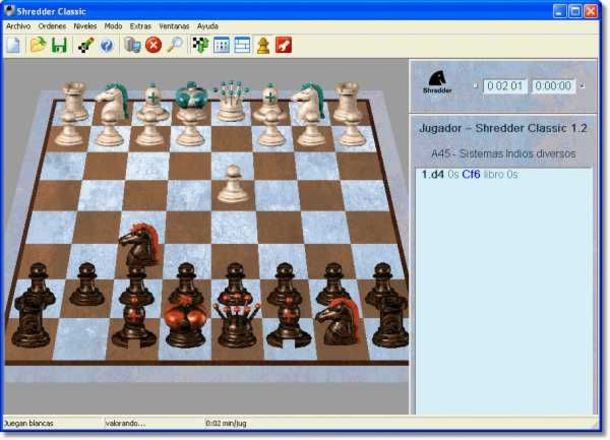
Task: Click 'Jugador – Shredder Classic 1.2' header
Action: point(503,128)
